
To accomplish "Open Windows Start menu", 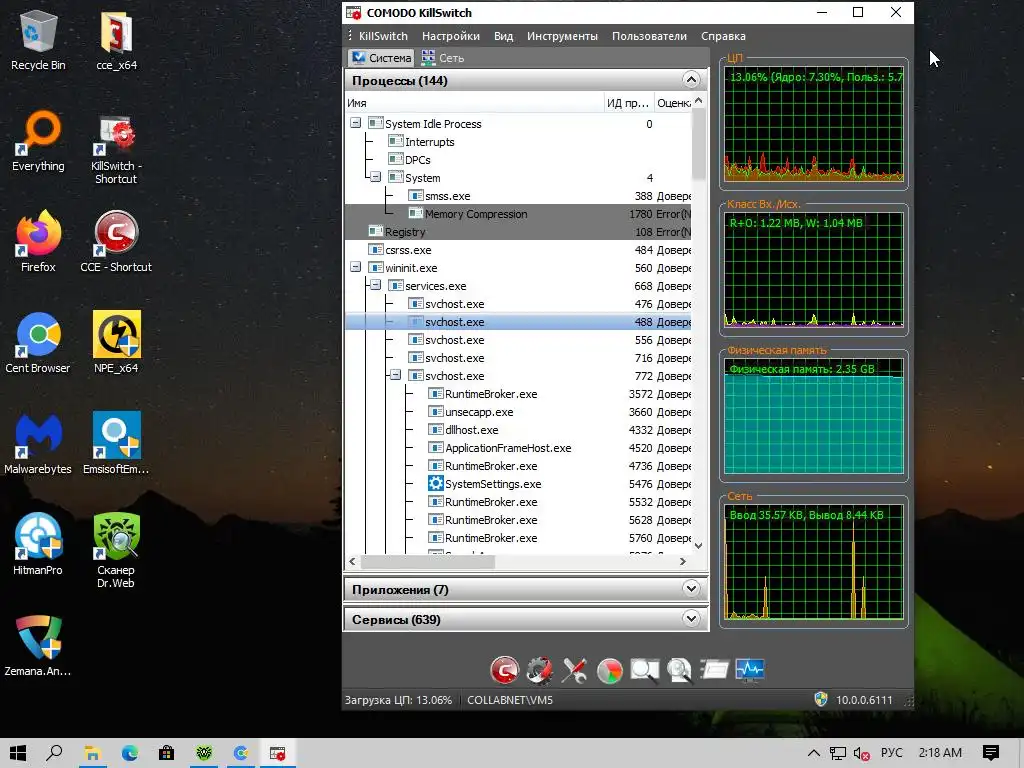I will point(18,753).
